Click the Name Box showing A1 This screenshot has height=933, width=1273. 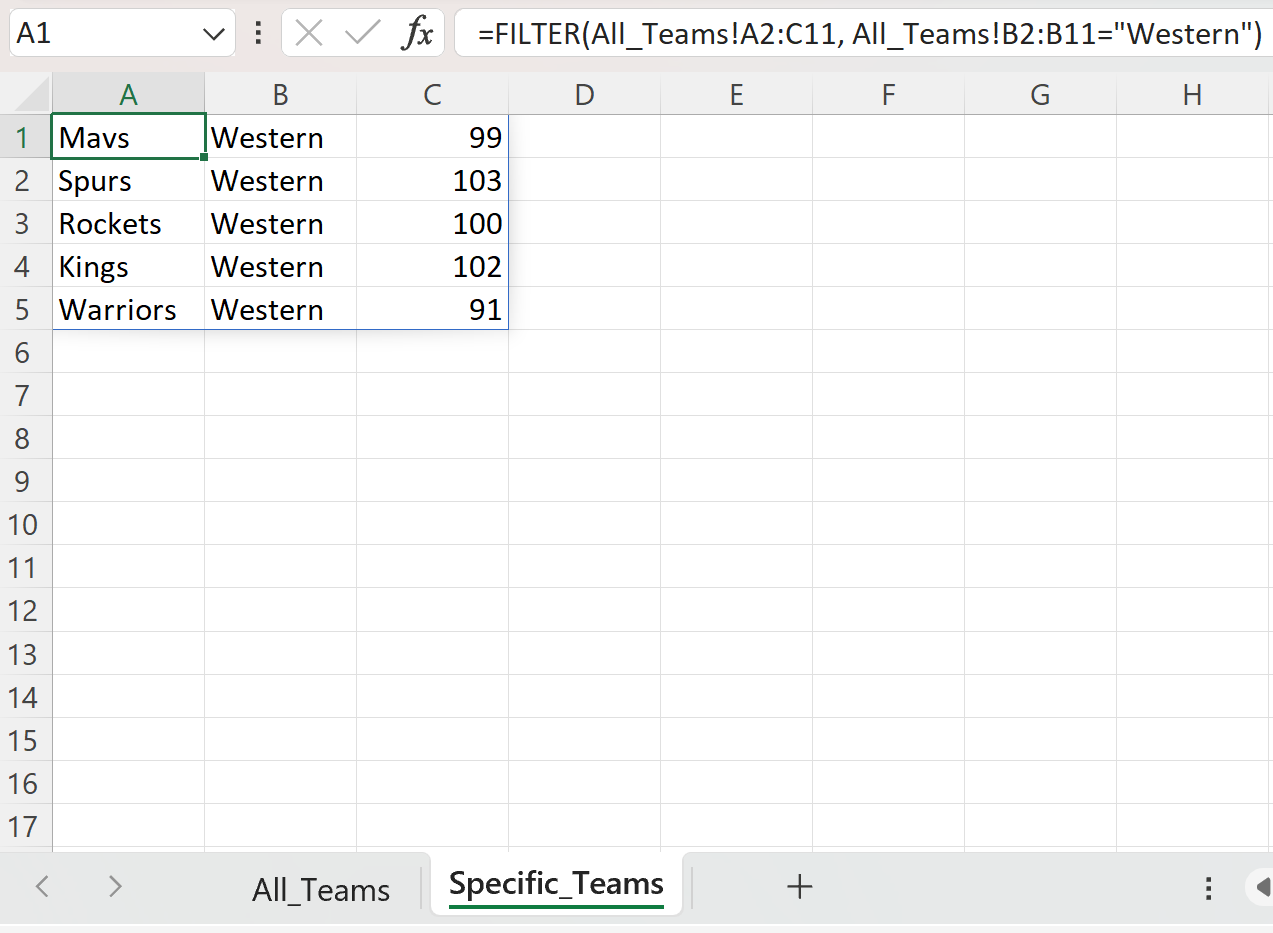tap(122, 33)
